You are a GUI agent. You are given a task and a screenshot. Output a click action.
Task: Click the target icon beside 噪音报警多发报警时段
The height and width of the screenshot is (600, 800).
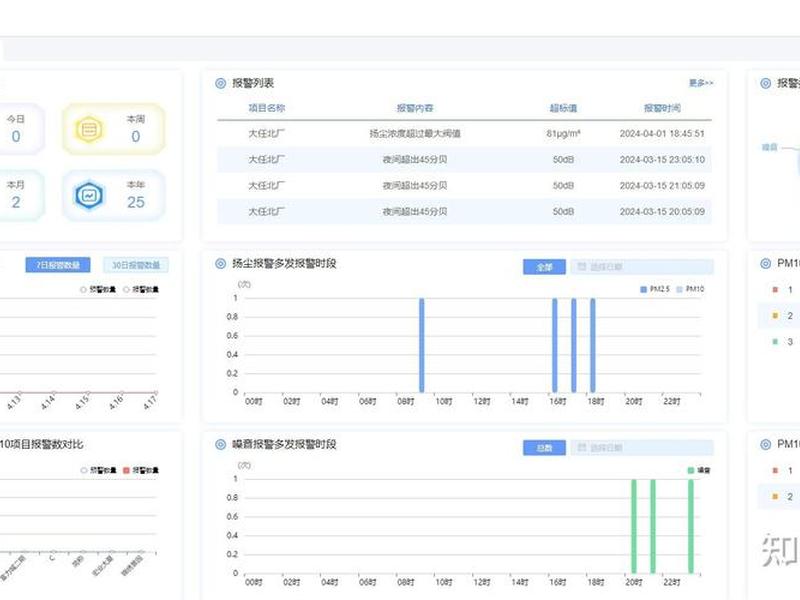[220, 444]
